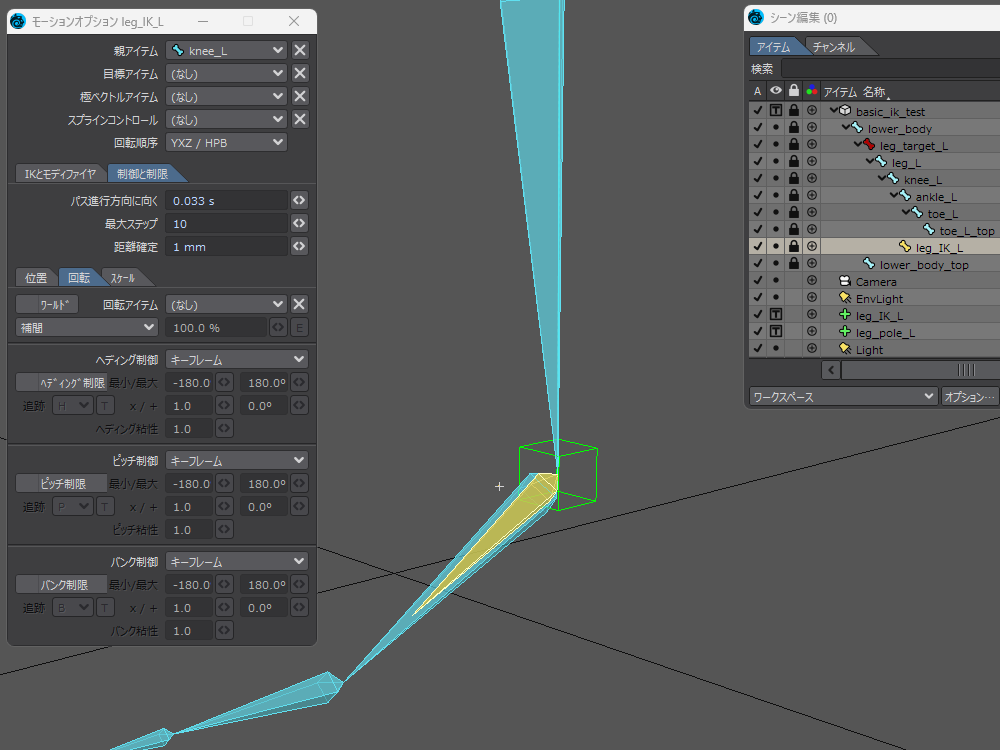This screenshot has height=750, width=1000.
Task: Switch to the IKとモディファイヤ tab
Action: [x=60, y=174]
